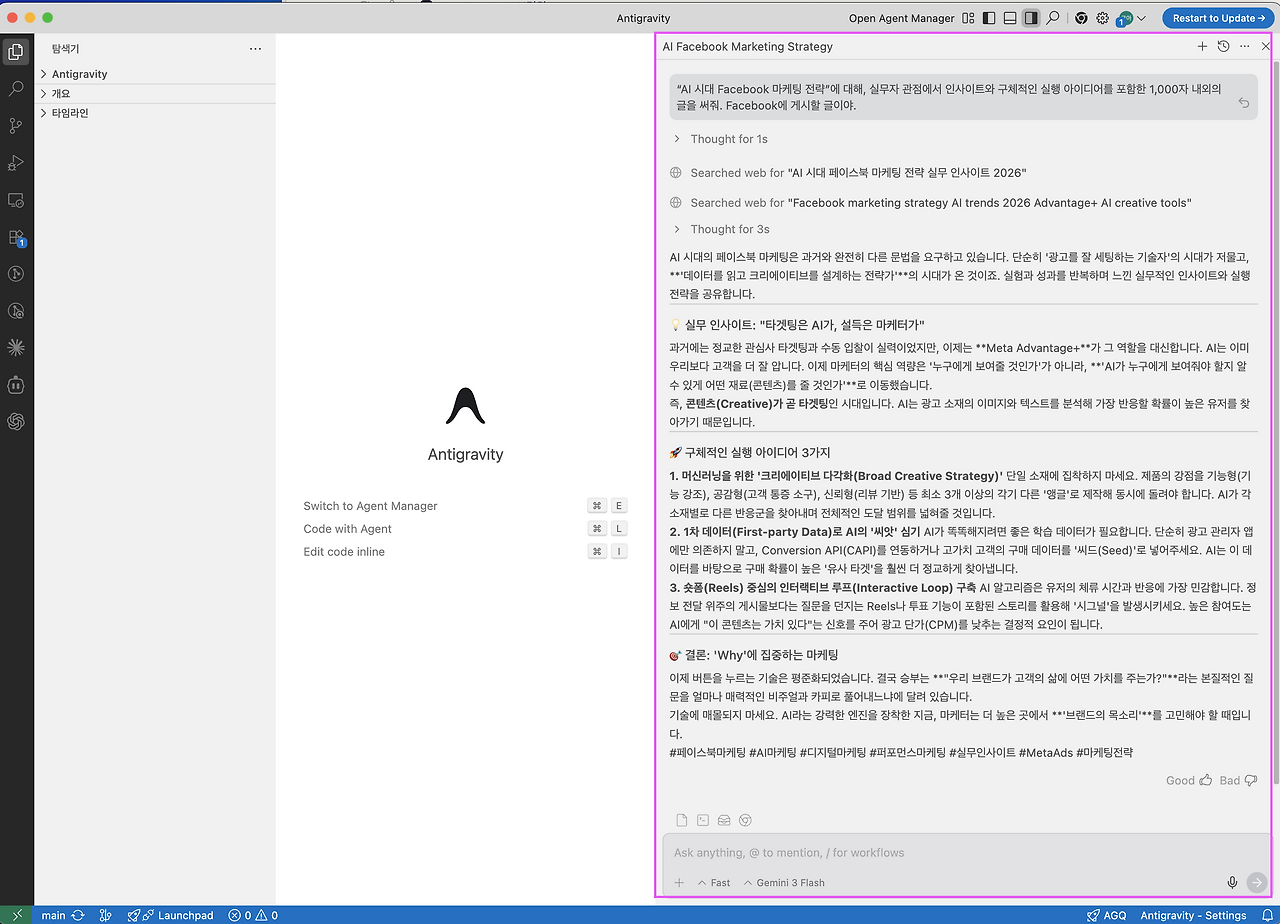Open the Source Control view
Image resolution: width=1280 pixels, height=924 pixels.
point(16,125)
